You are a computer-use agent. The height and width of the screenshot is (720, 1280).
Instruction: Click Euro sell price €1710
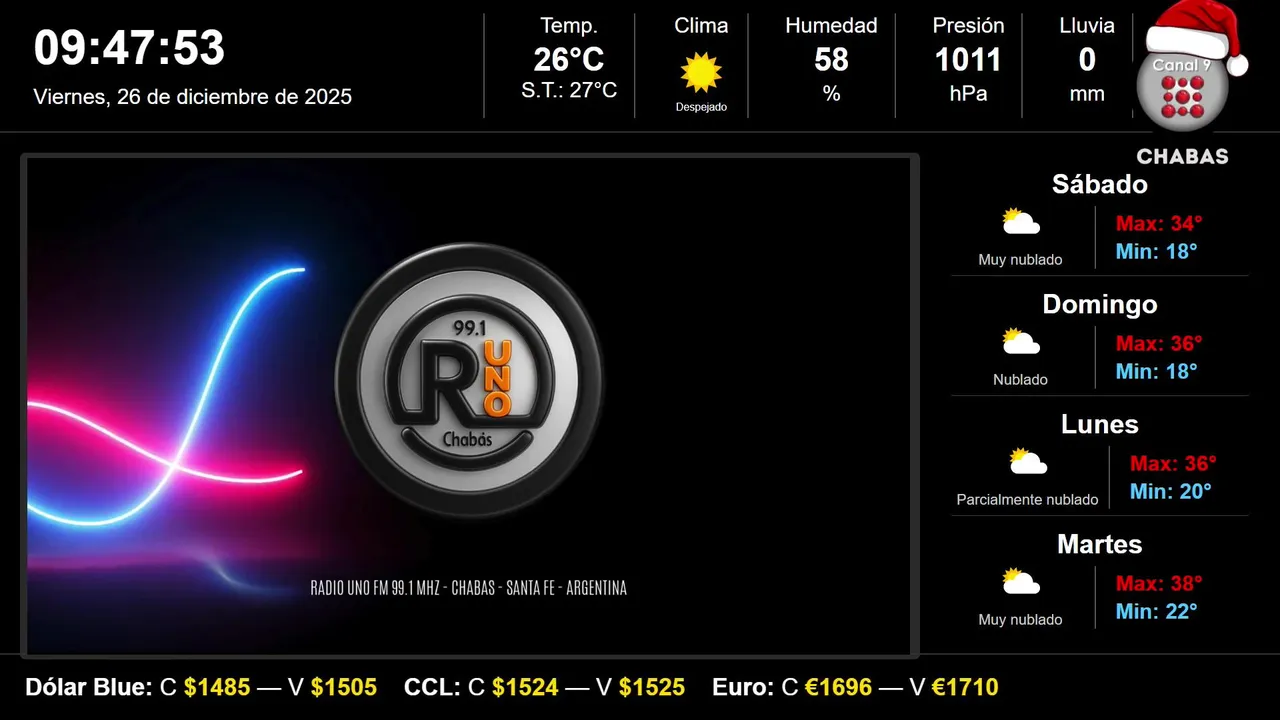965,687
